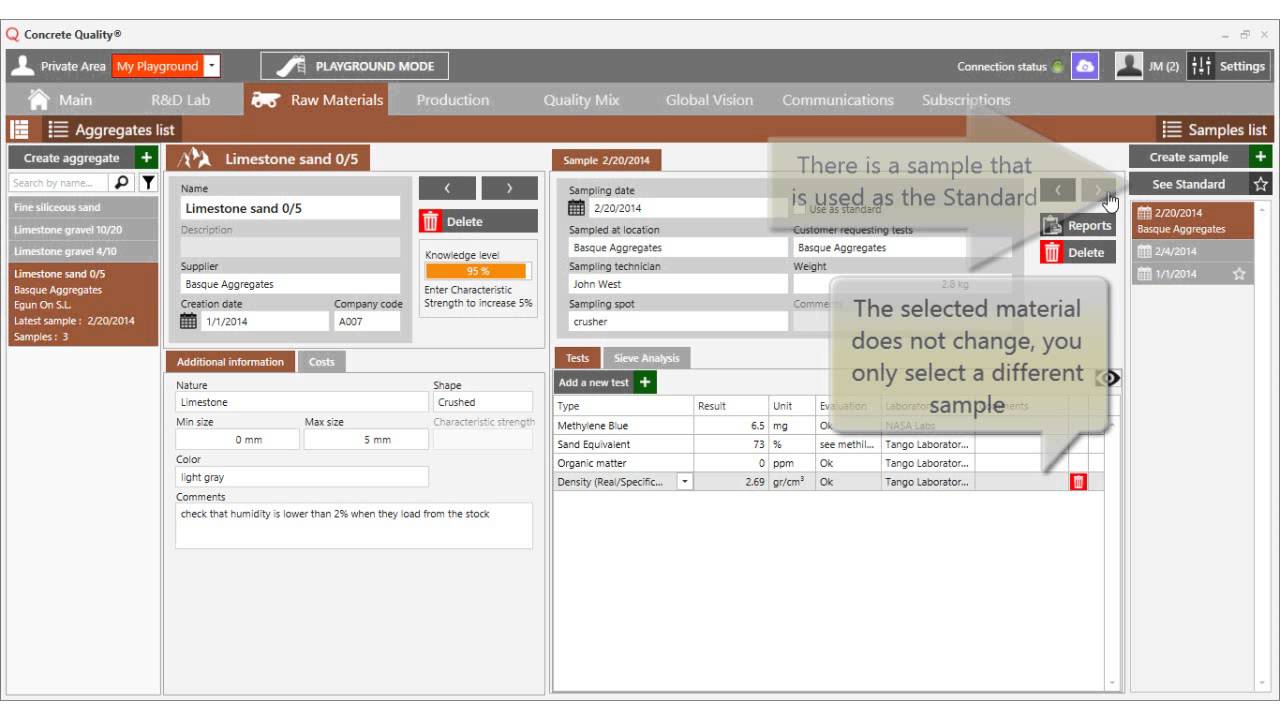Image resolution: width=1280 pixels, height=720 pixels.
Task: Click the aggregate Name input field
Action: click(x=290, y=208)
